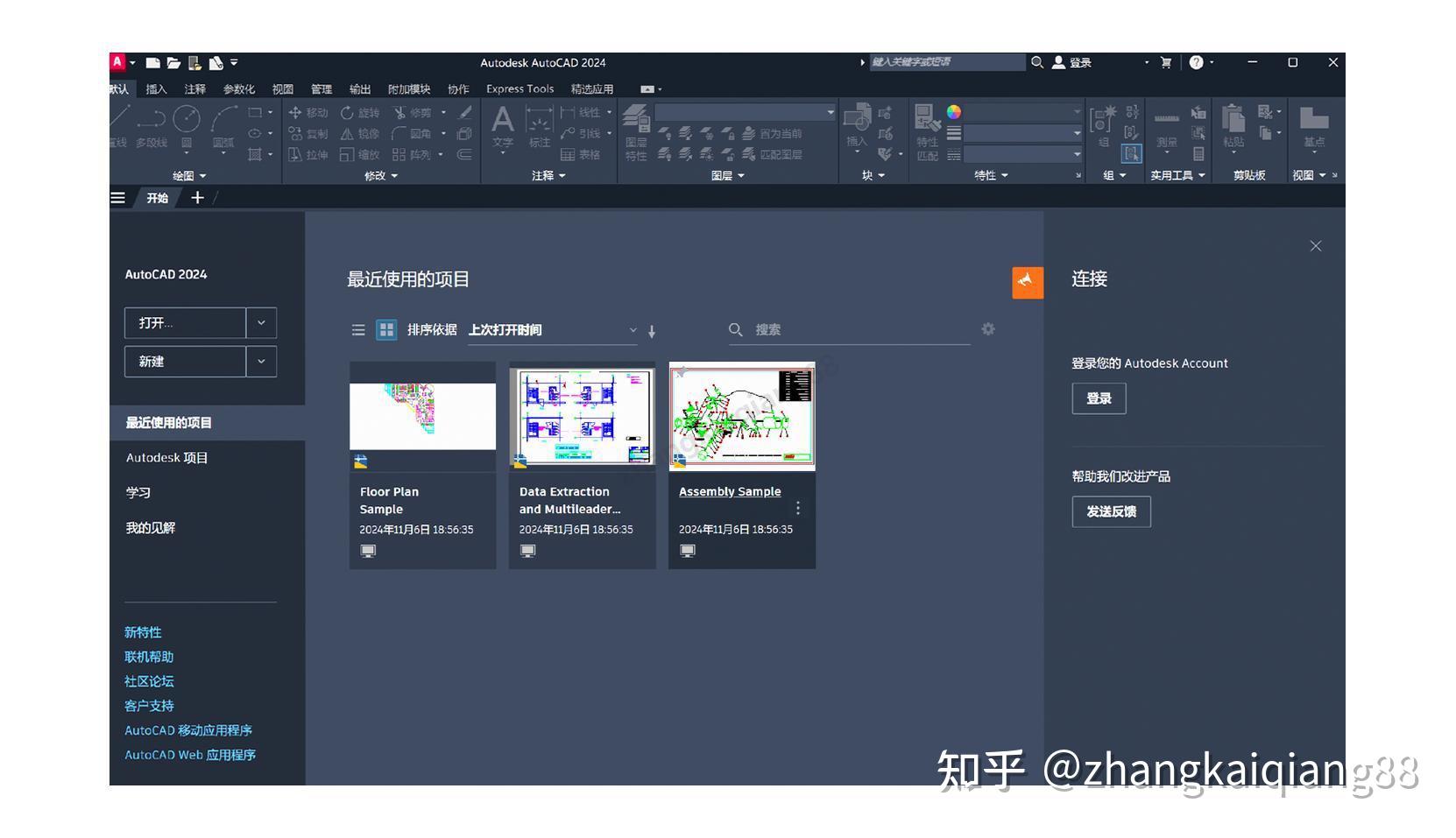Viewport: 1456px width, 838px height.
Task: Open the 新特性 link
Action: [143, 632]
